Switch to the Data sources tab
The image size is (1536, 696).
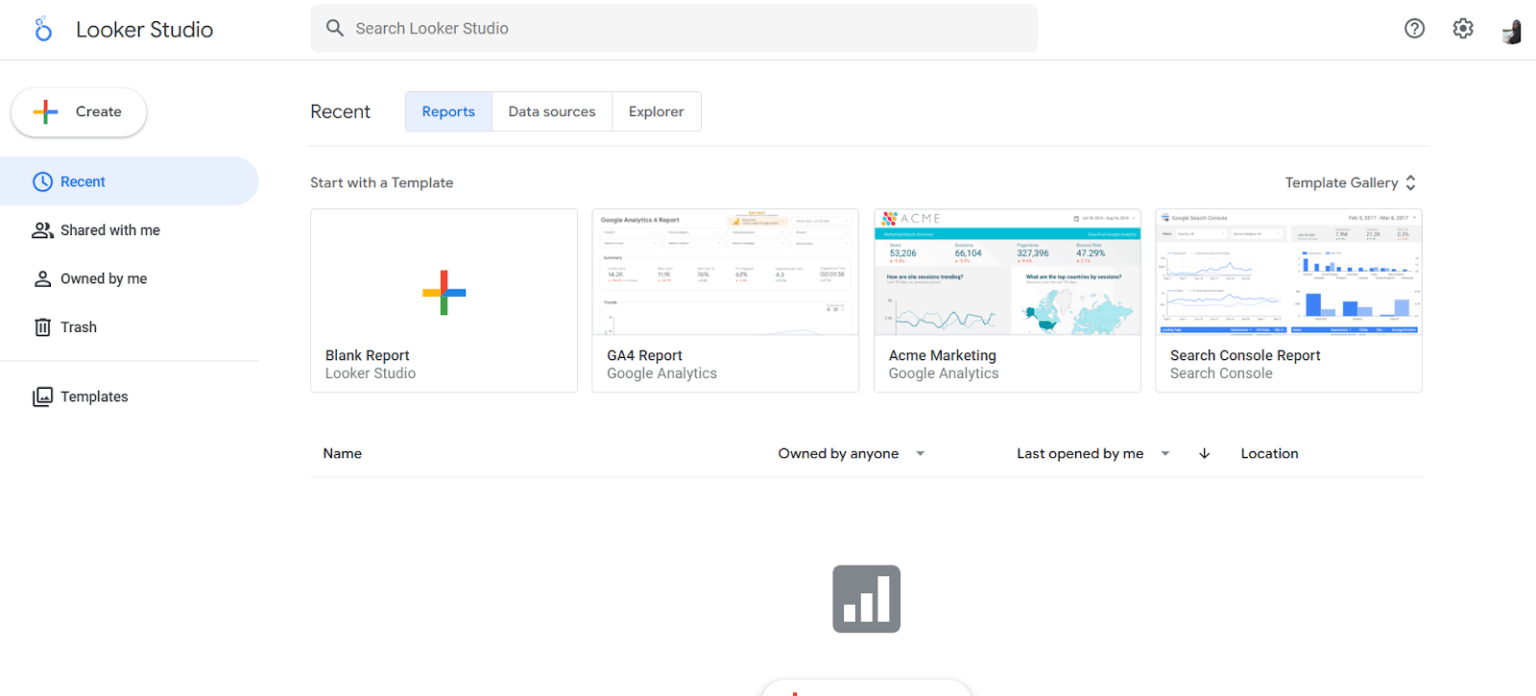(x=552, y=111)
